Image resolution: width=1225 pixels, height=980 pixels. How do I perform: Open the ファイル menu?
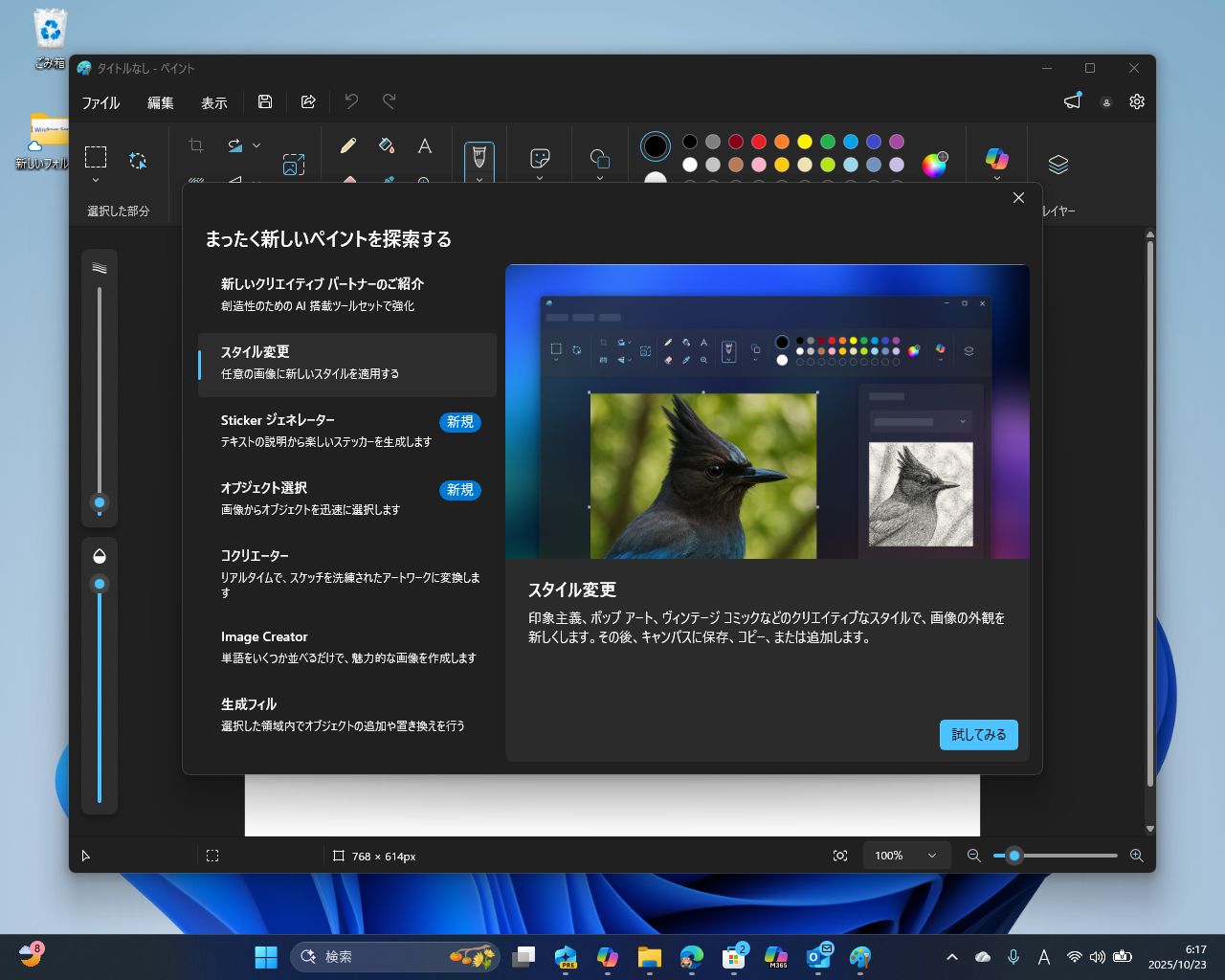100,102
